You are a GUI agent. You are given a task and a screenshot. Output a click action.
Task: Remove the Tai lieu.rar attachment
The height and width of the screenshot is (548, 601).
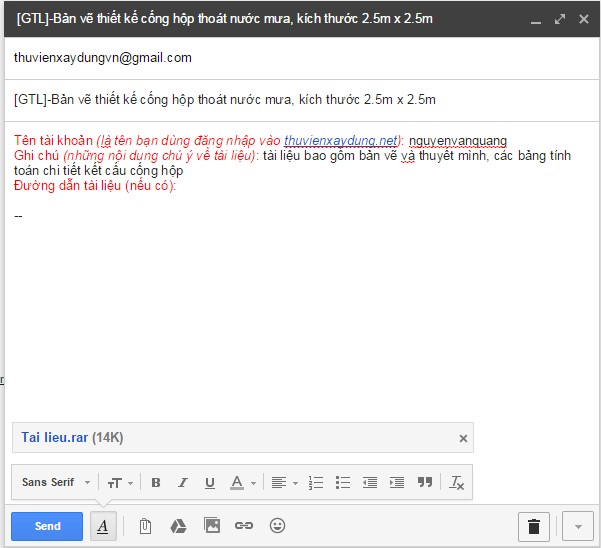(x=463, y=438)
